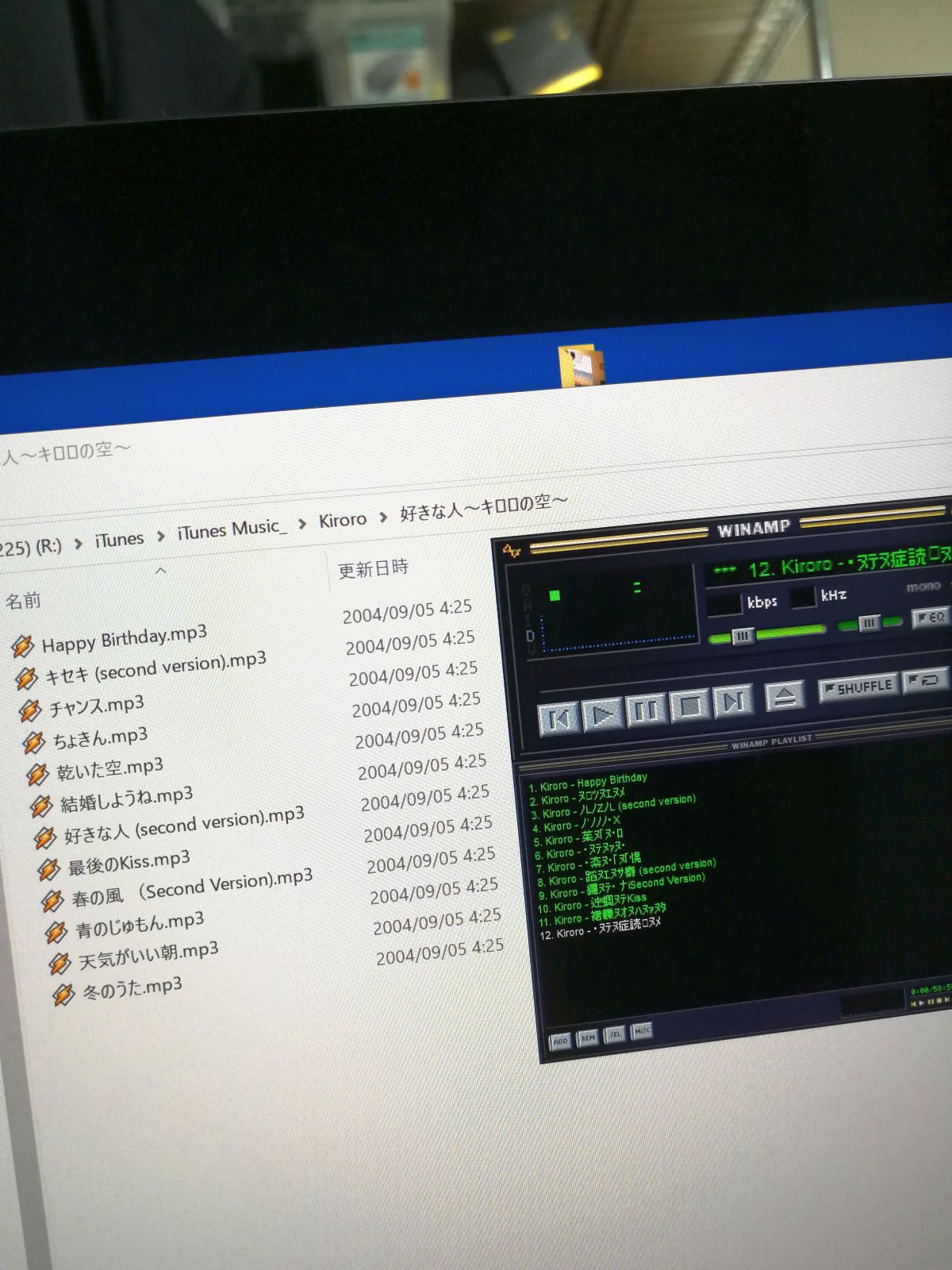
Task: Click the 好きな人～キロロの空～ breadcrumb segment
Action: click(484, 507)
